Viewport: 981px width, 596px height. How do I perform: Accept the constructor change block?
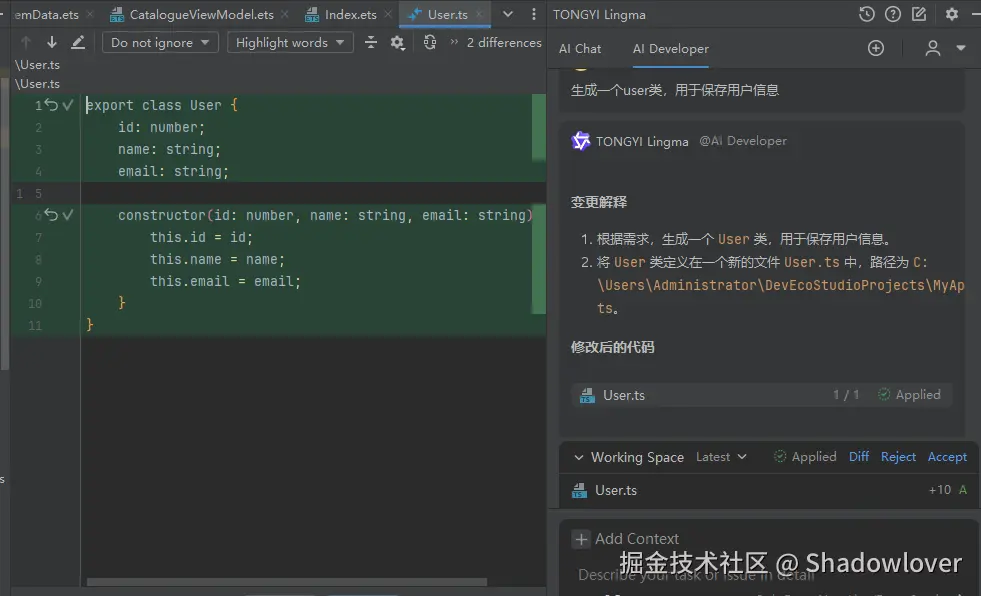click(x=68, y=215)
